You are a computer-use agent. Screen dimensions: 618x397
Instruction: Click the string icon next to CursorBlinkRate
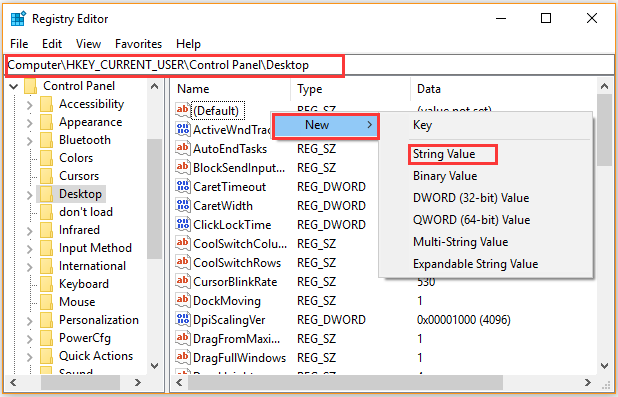[182, 281]
